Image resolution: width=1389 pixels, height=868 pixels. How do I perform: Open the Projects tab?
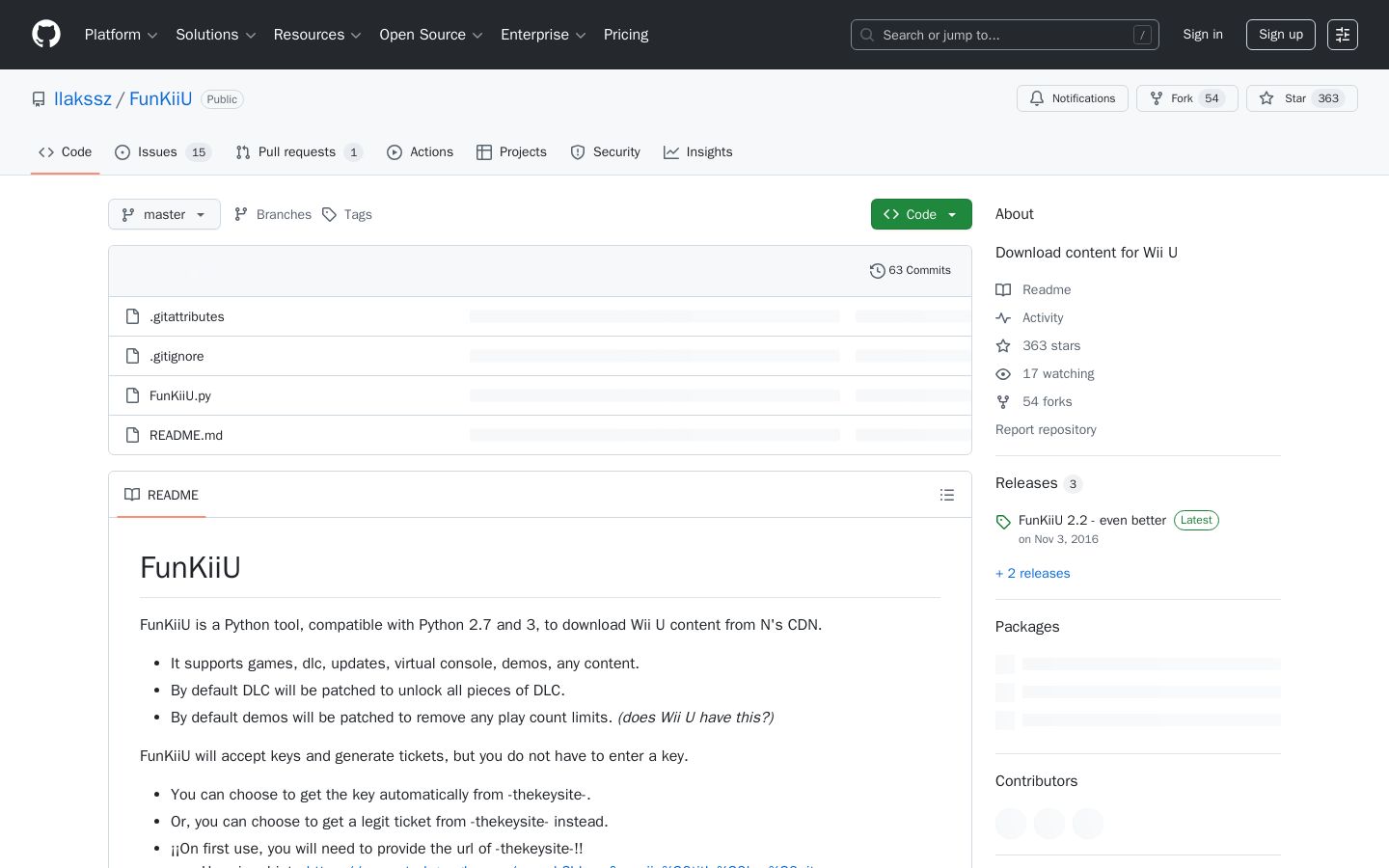(511, 152)
